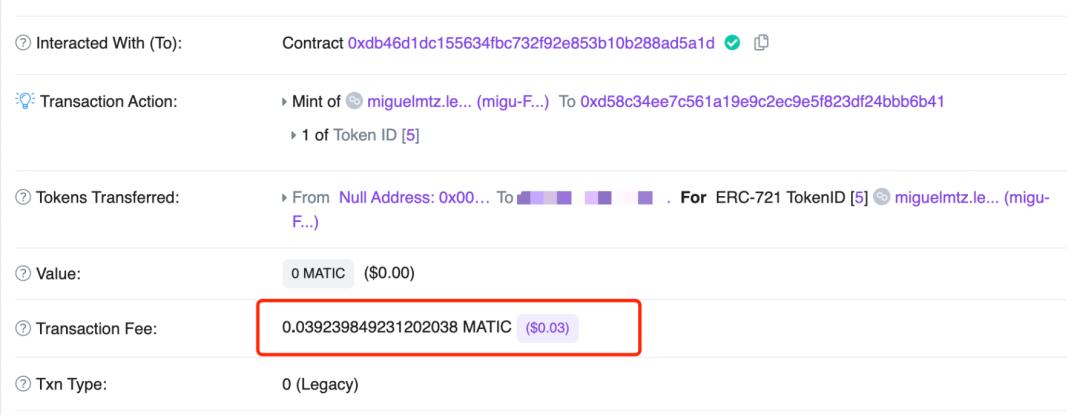Open the miguelmtz.le... (migu-F...) token link in Mint row
This screenshot has width=1080, height=415.
(458, 102)
